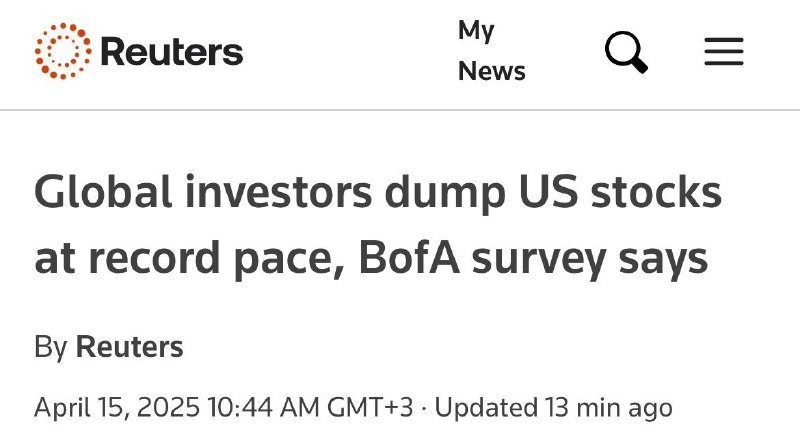Image resolution: width=800 pixels, height=441 pixels.
Task: Click headline line "at record pace, BofA survey says"
Action: tap(371, 258)
